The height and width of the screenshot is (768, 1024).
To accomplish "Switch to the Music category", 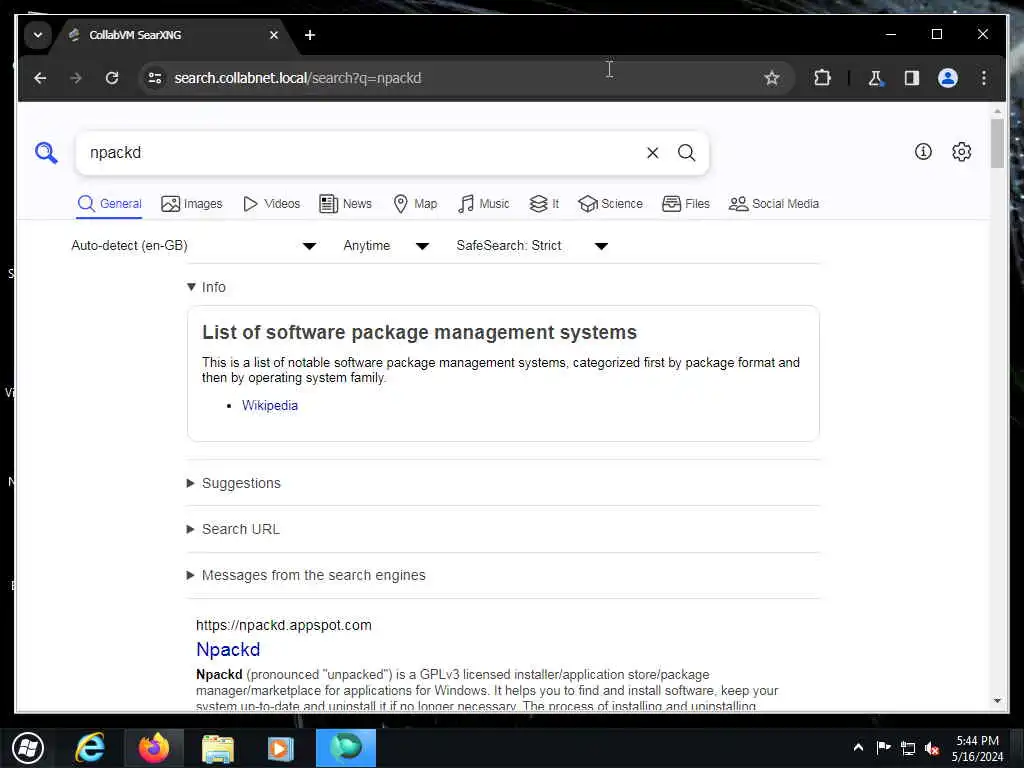I will pyautogui.click(x=484, y=204).
